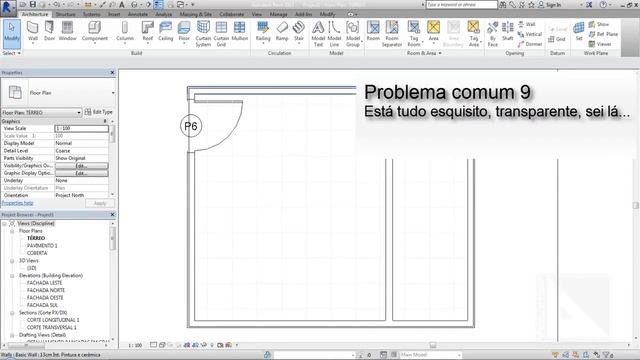Pick the Shaft opening tool
640x360 pixels.
(508, 32)
